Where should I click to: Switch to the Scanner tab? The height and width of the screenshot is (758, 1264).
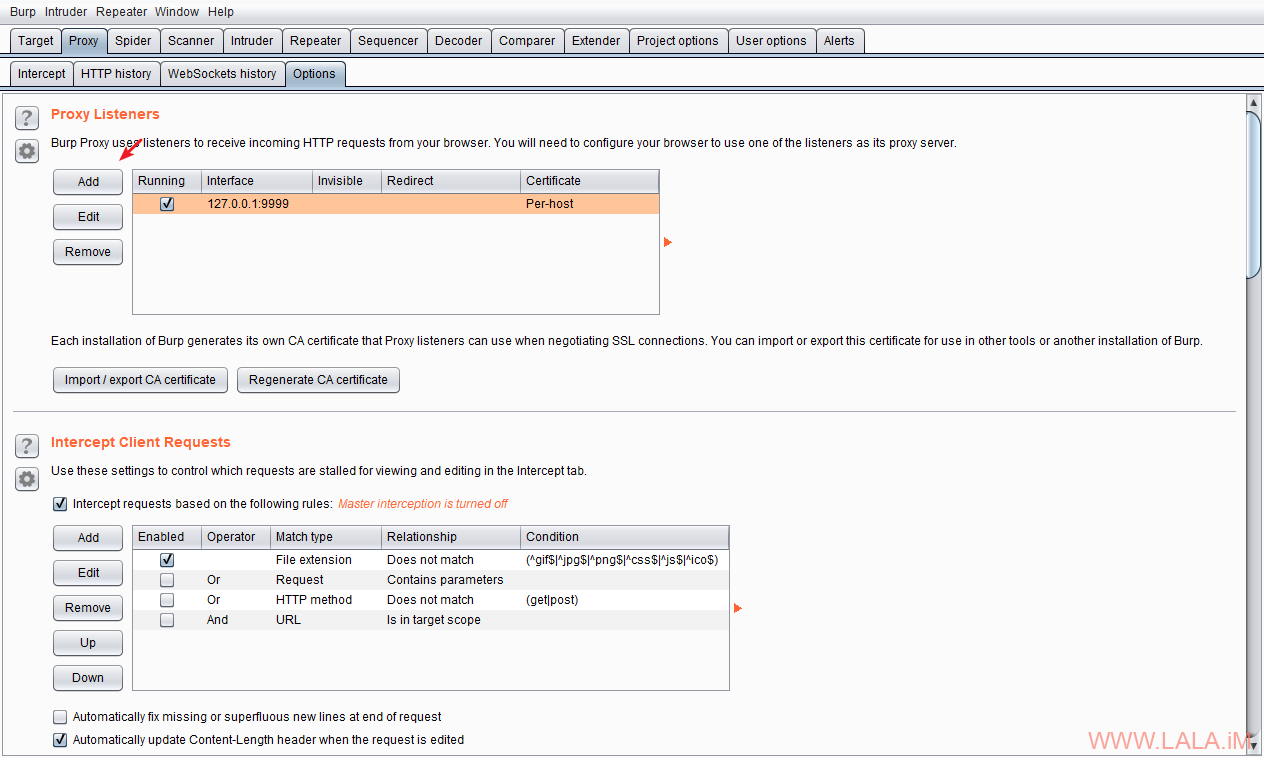pyautogui.click(x=191, y=41)
